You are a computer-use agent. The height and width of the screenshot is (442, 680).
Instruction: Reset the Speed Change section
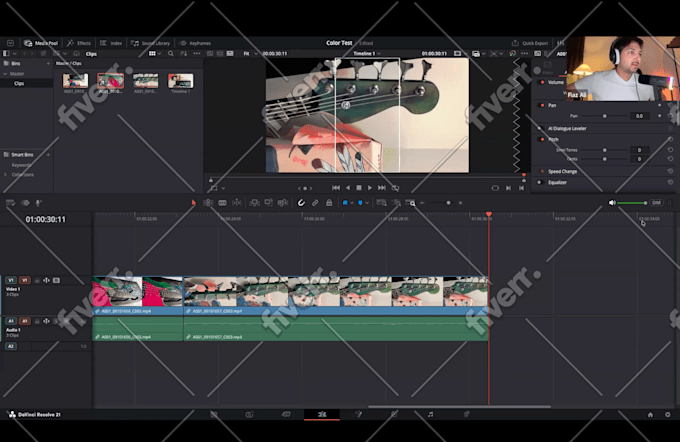click(x=670, y=171)
